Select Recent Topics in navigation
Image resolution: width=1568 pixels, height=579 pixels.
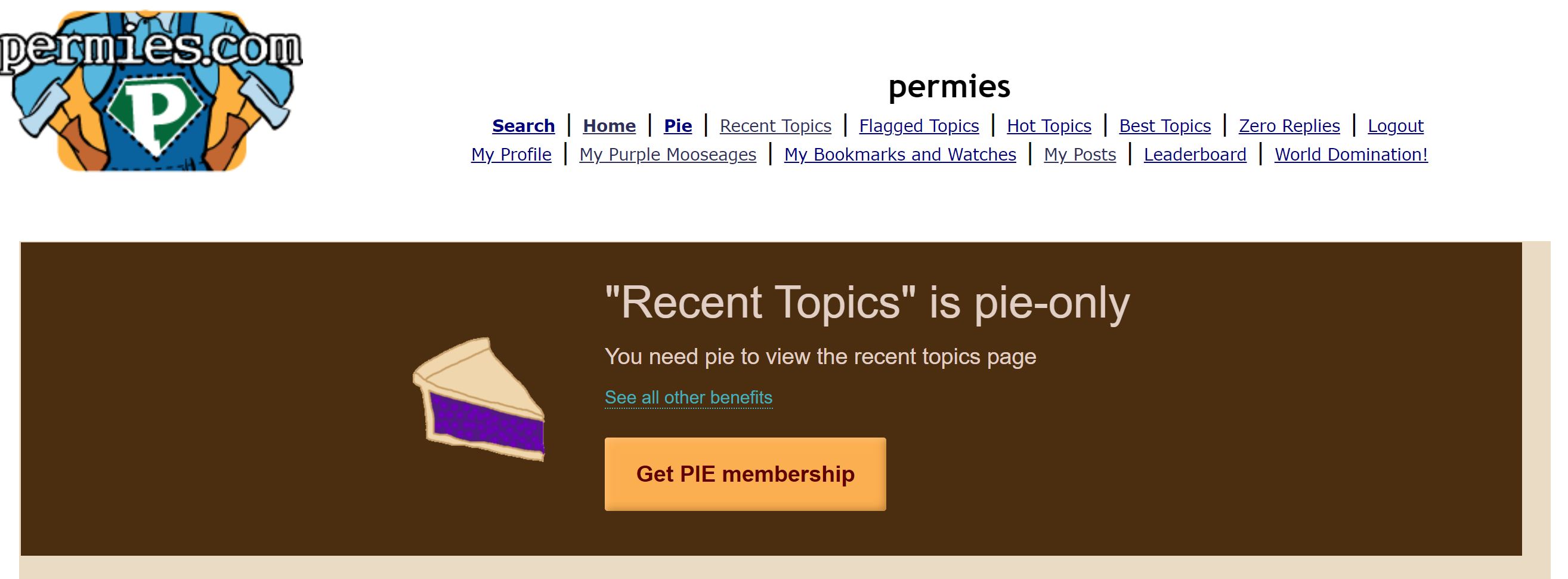click(x=775, y=126)
